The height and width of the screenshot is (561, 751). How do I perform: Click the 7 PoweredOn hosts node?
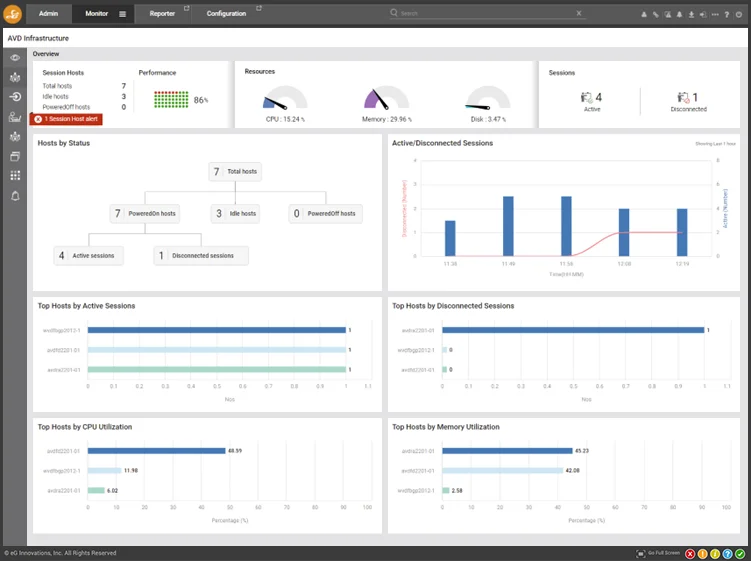[x=145, y=214]
